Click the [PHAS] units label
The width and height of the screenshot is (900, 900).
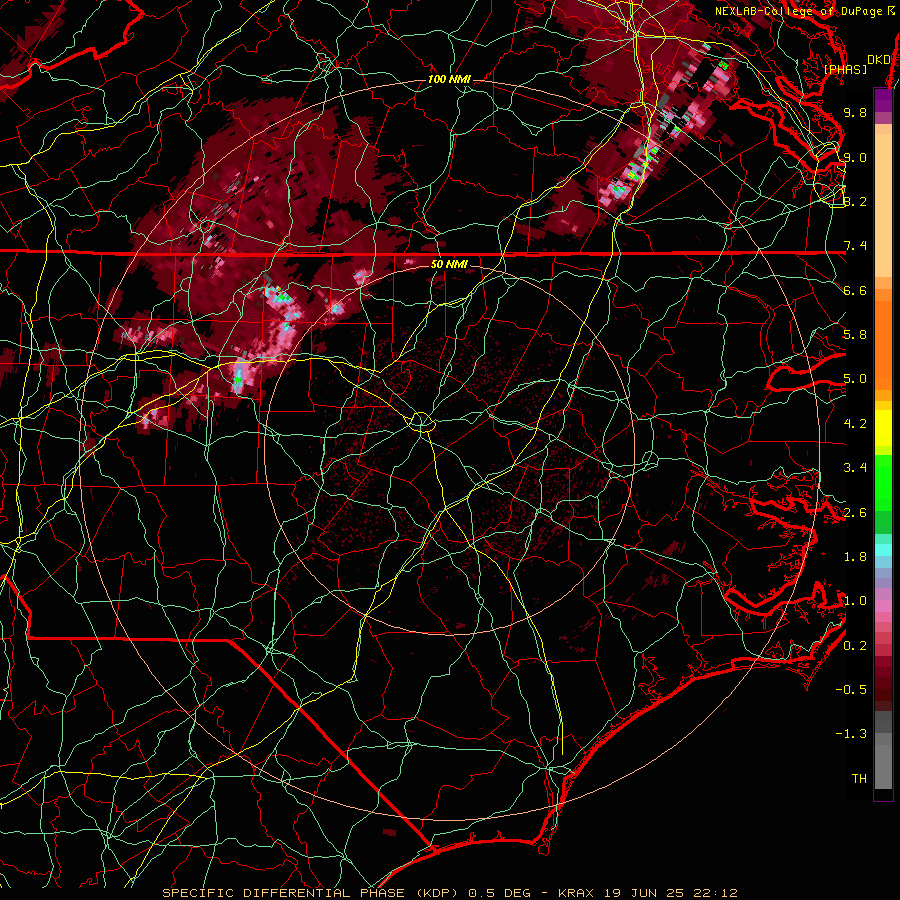coord(845,69)
